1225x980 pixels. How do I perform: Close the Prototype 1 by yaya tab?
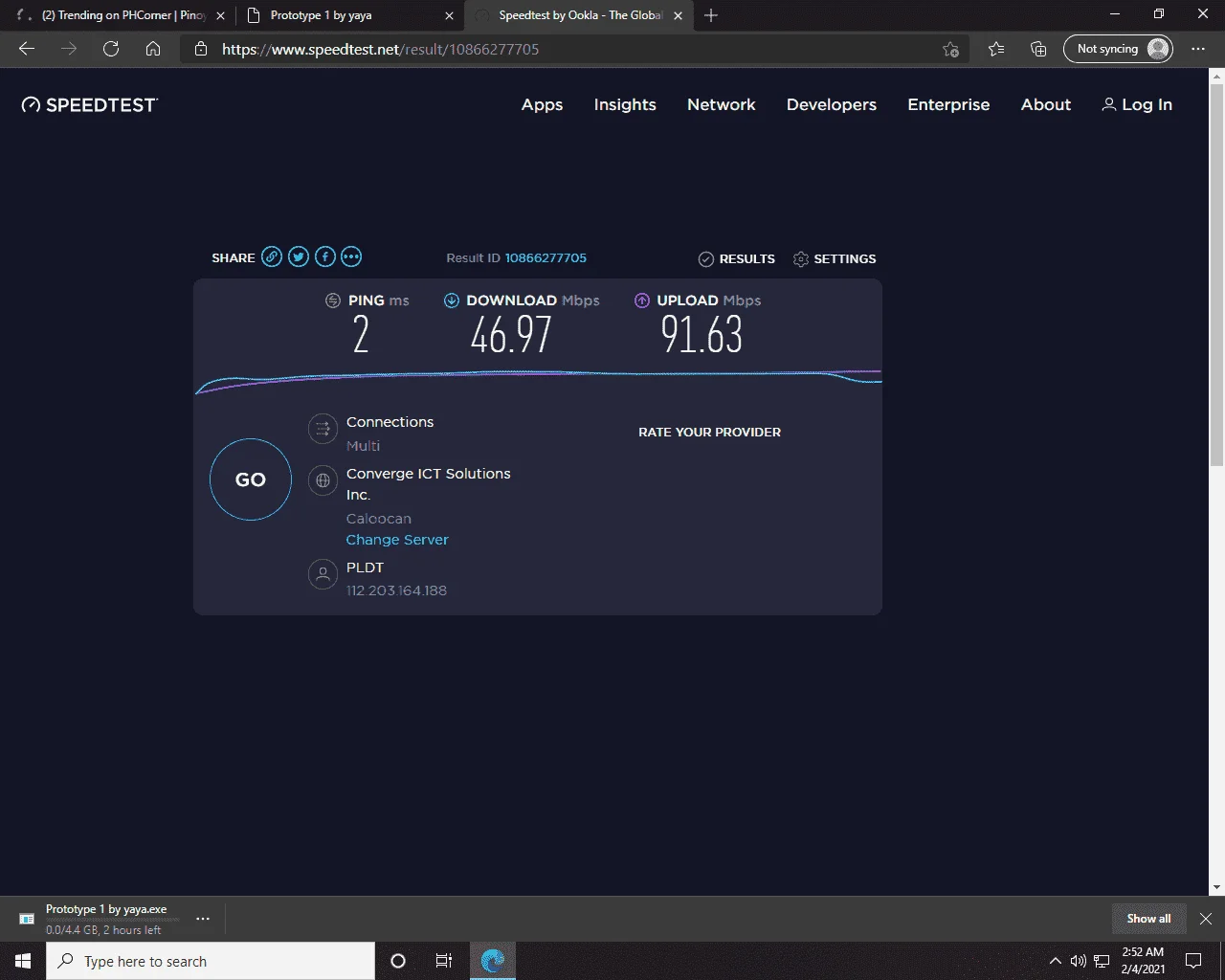[x=449, y=15]
